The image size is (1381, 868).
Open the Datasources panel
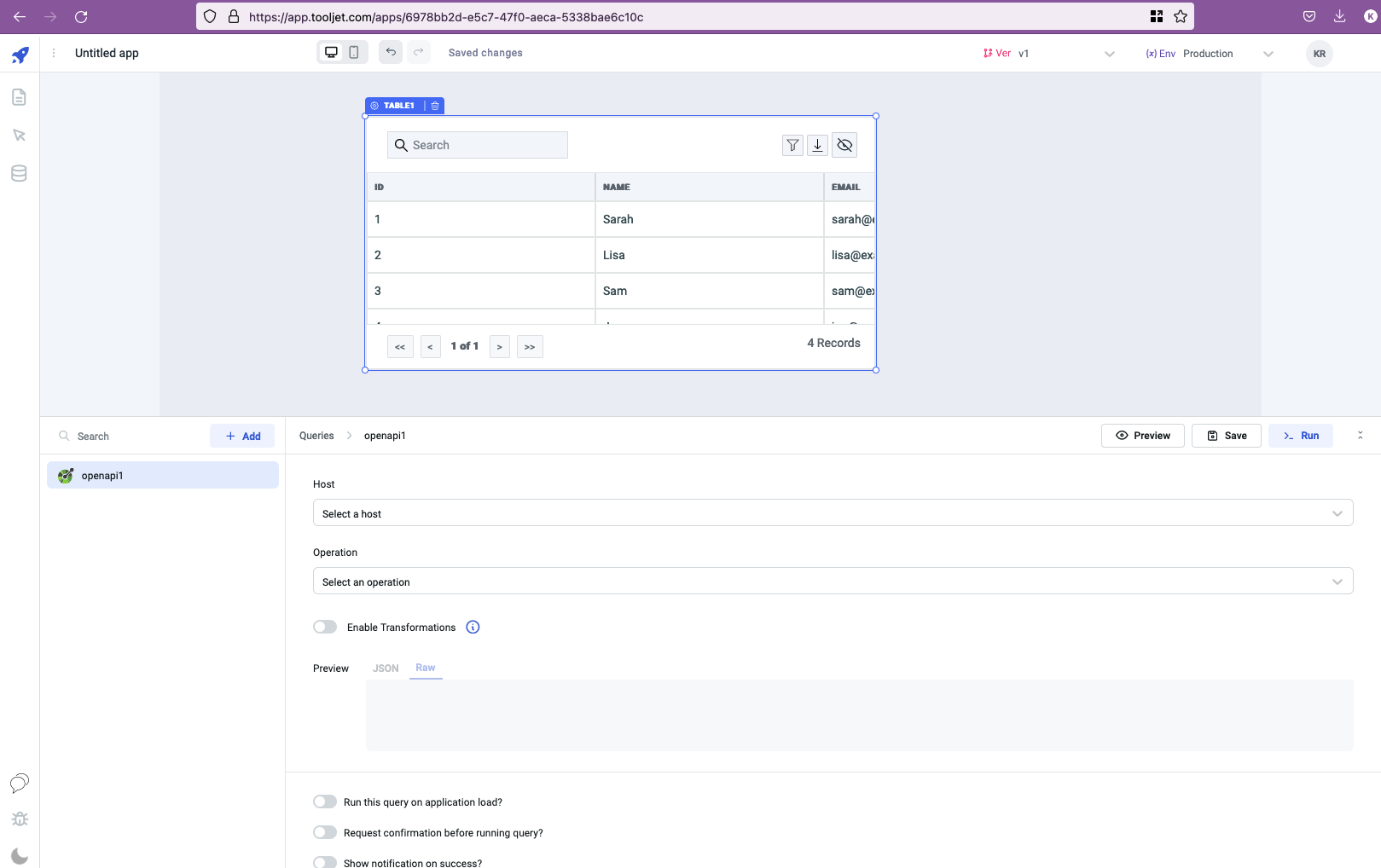[19, 173]
